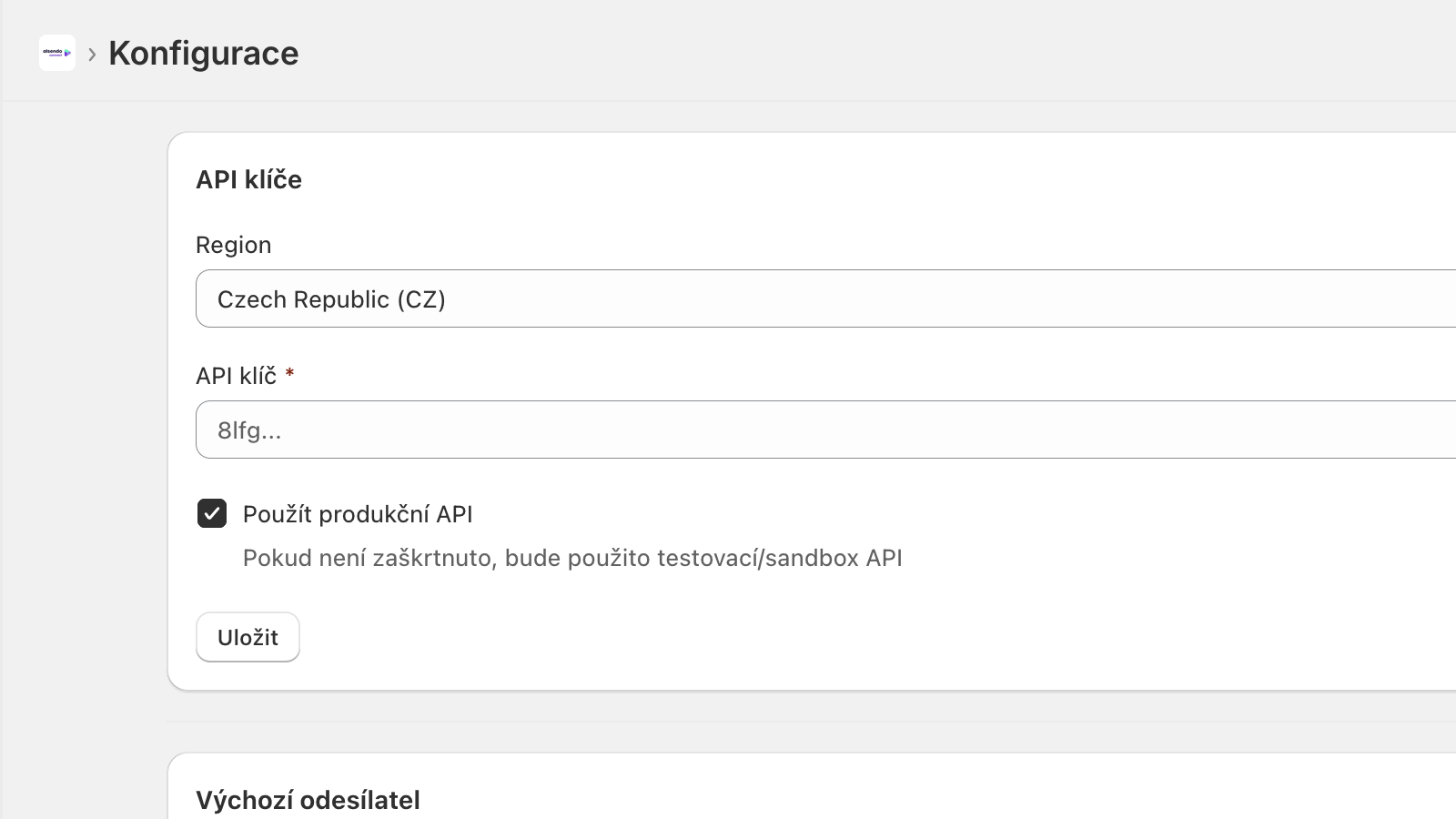
Task: Open the alsendo connect app logo
Action: click(57, 53)
